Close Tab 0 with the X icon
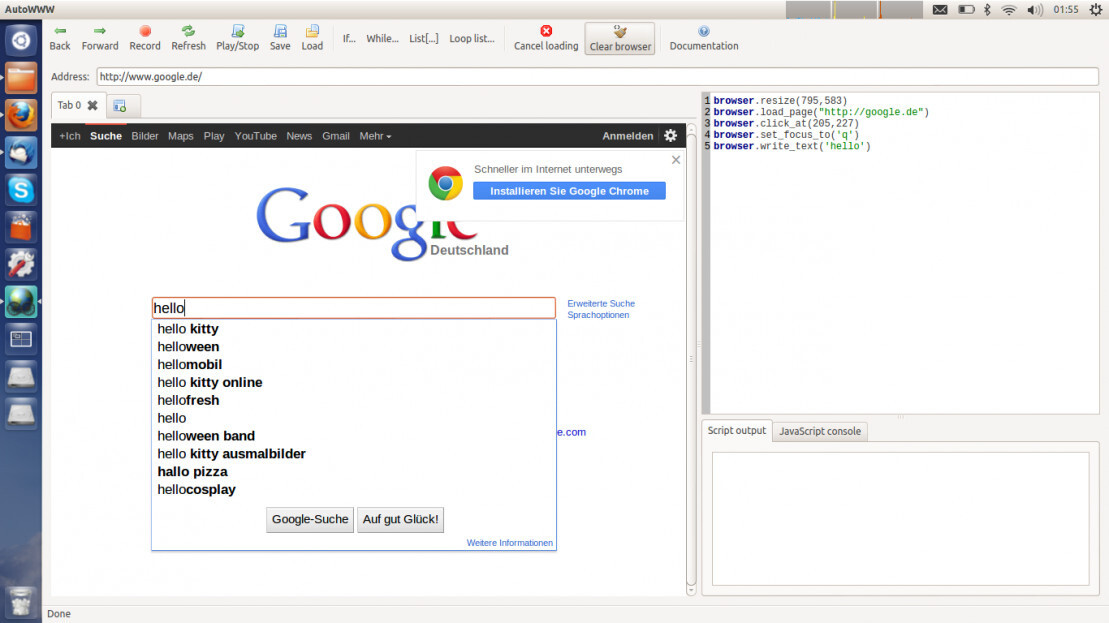 (x=93, y=105)
